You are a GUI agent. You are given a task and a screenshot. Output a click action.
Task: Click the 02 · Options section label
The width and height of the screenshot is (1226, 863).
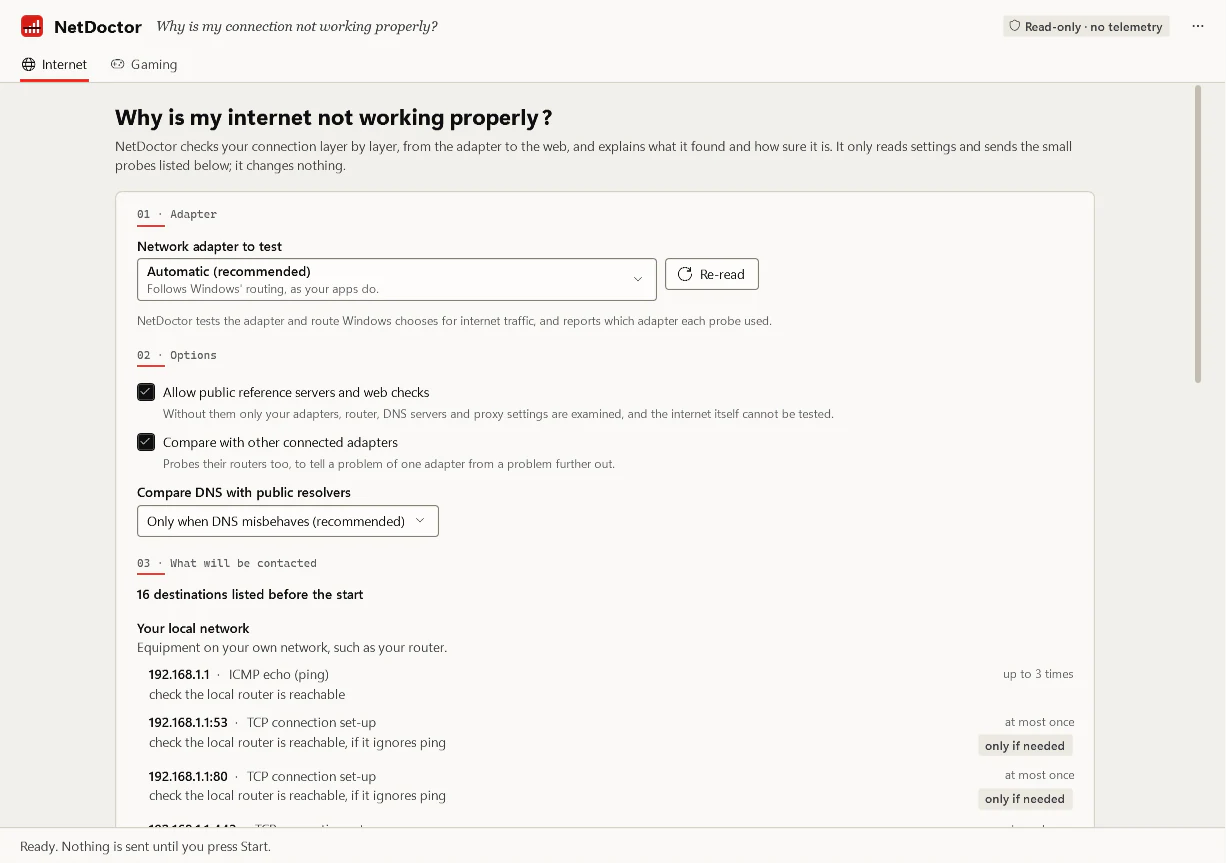pos(177,355)
